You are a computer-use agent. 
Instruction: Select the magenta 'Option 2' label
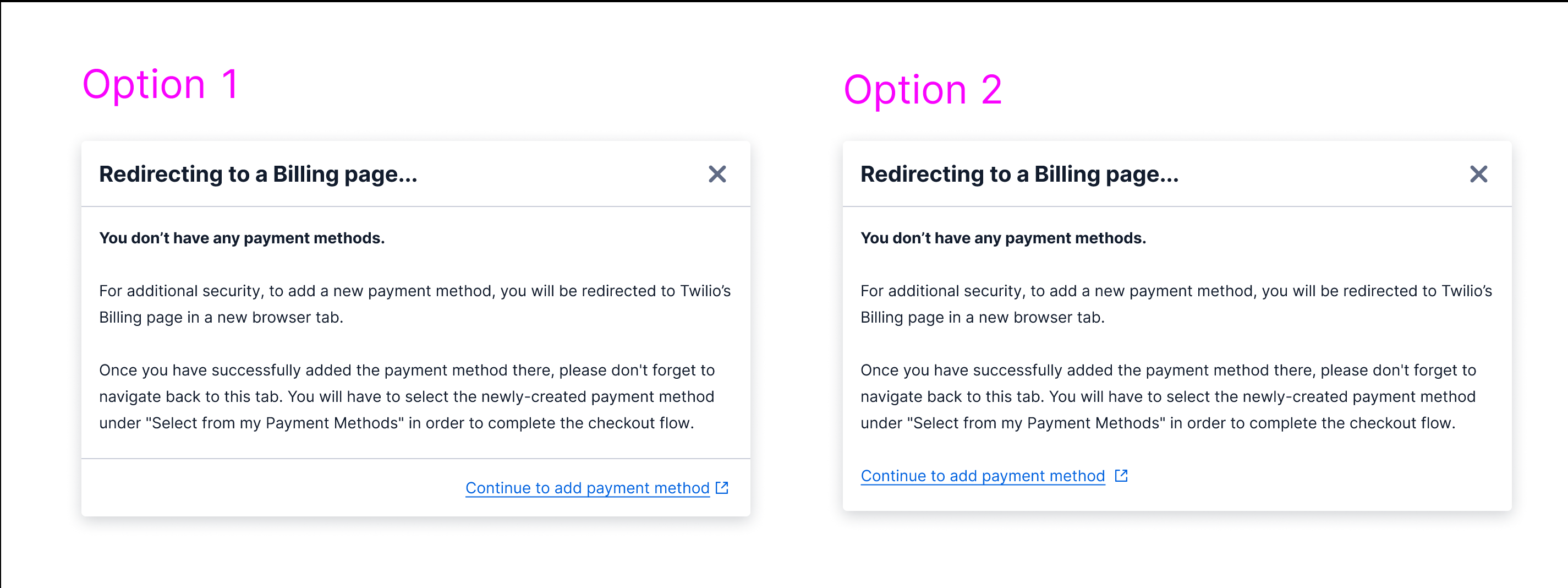(x=923, y=90)
